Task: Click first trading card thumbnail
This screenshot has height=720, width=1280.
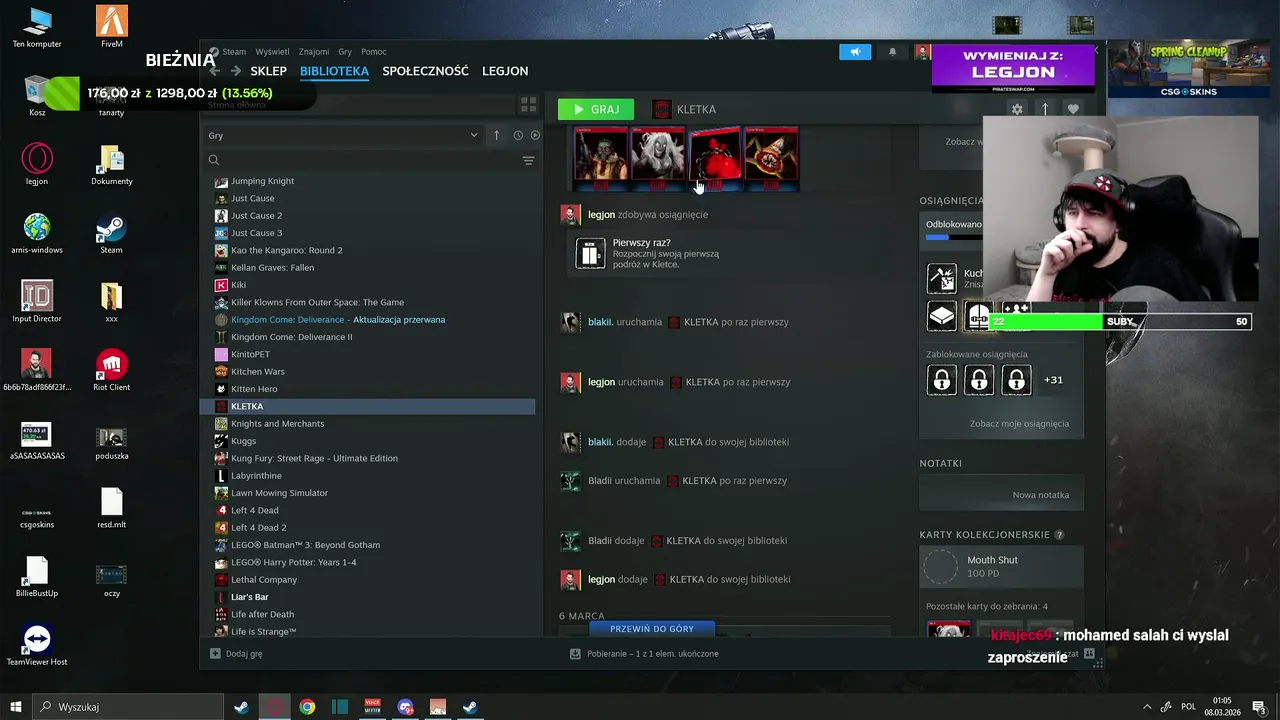Action: tap(601, 158)
